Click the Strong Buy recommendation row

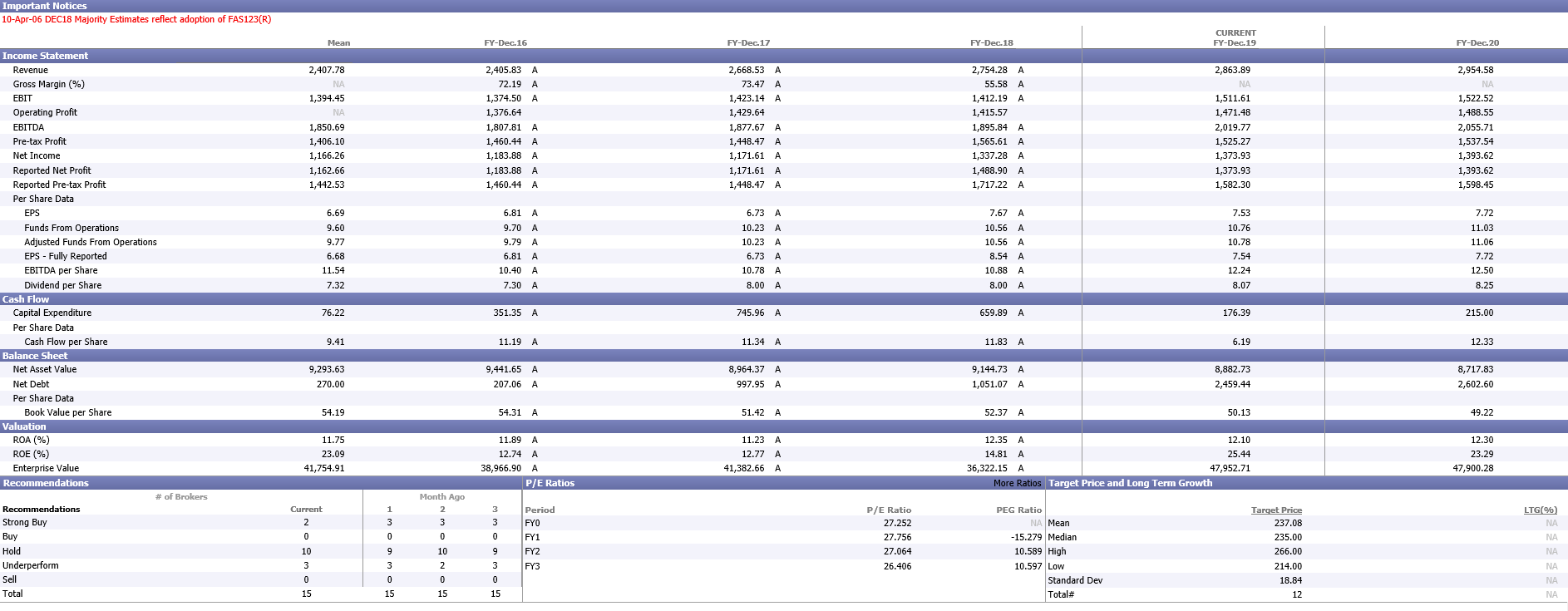click(x=261, y=522)
